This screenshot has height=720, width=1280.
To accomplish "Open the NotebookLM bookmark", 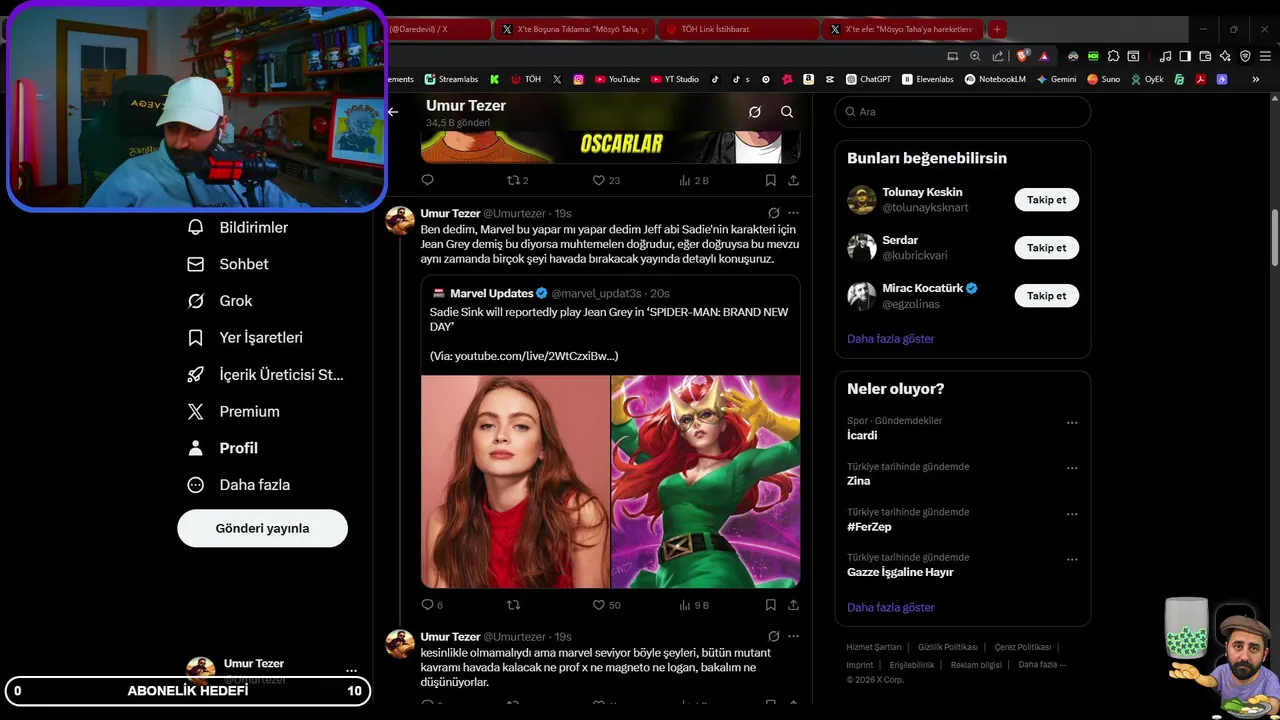I will click(995, 79).
